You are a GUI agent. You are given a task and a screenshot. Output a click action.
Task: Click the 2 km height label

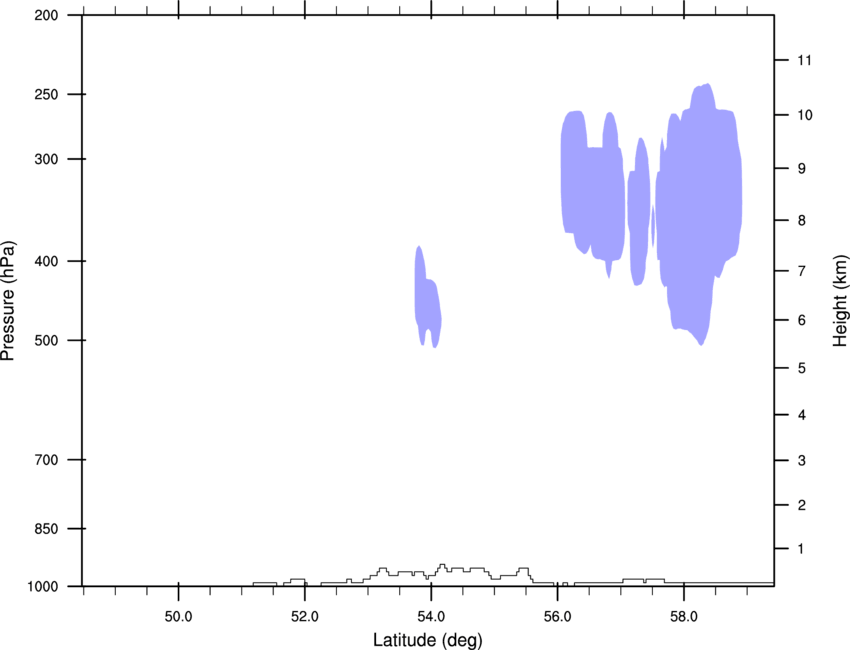point(802,505)
